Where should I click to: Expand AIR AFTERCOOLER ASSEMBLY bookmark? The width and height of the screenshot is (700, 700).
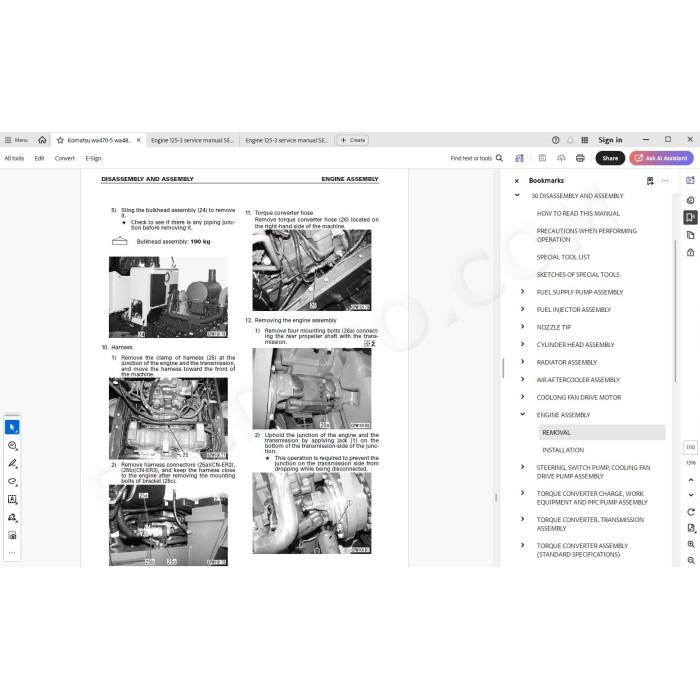[522, 379]
